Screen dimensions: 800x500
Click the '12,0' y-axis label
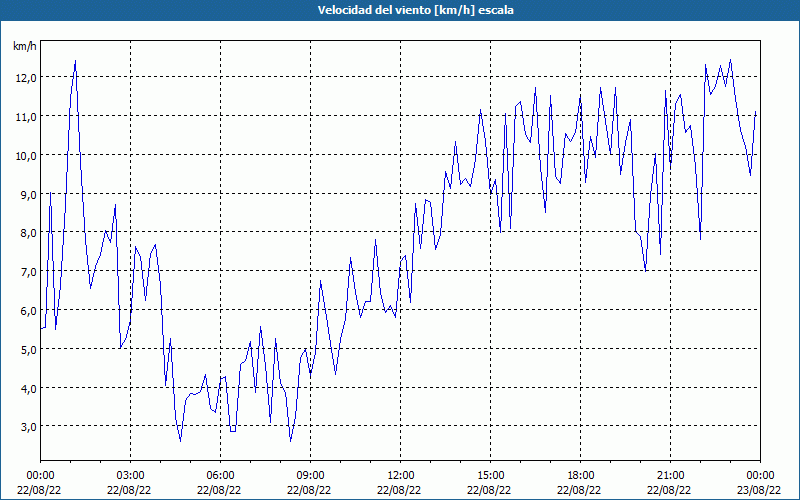coord(26,78)
